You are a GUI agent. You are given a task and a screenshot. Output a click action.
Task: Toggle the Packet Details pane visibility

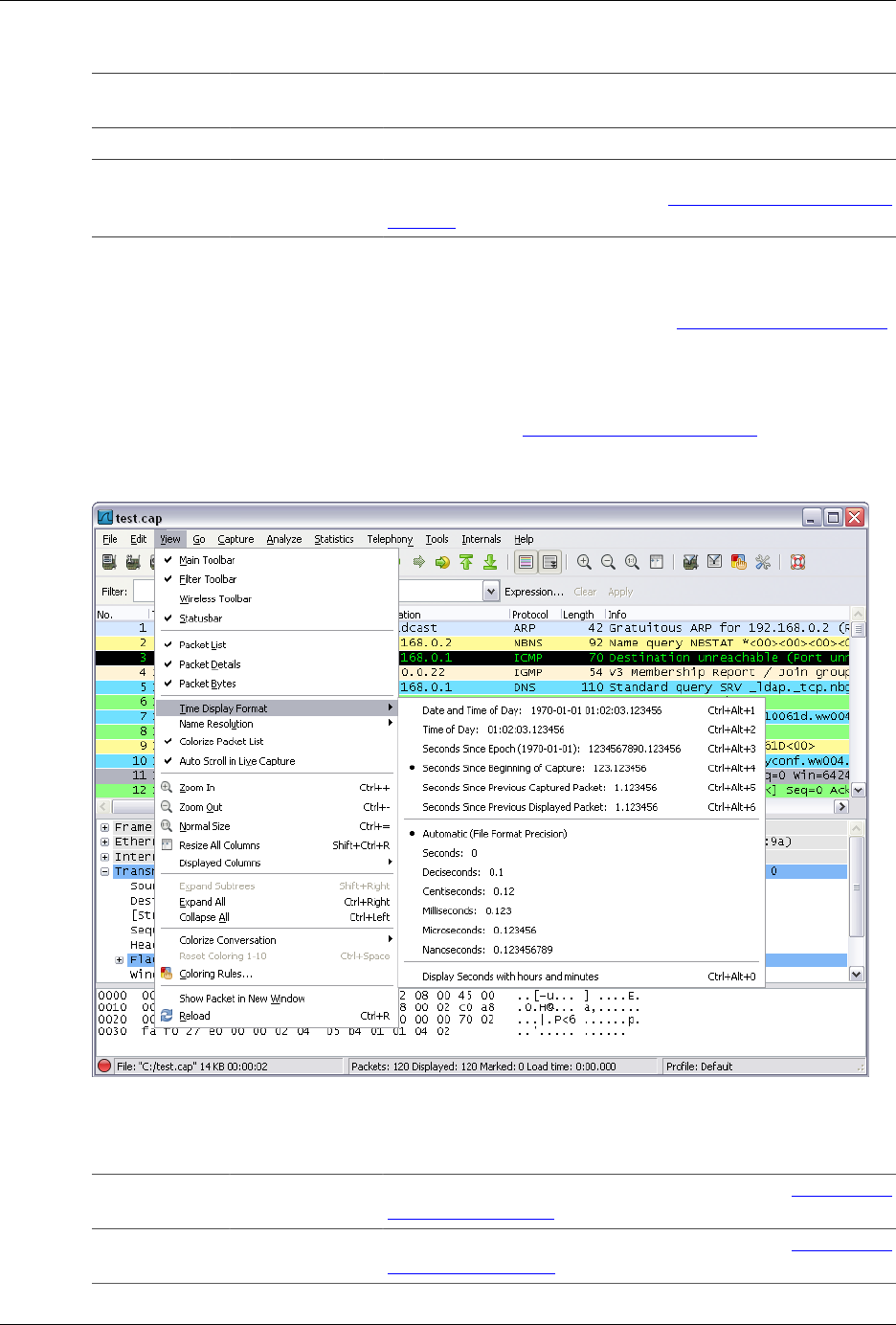pyautogui.click(x=276, y=663)
